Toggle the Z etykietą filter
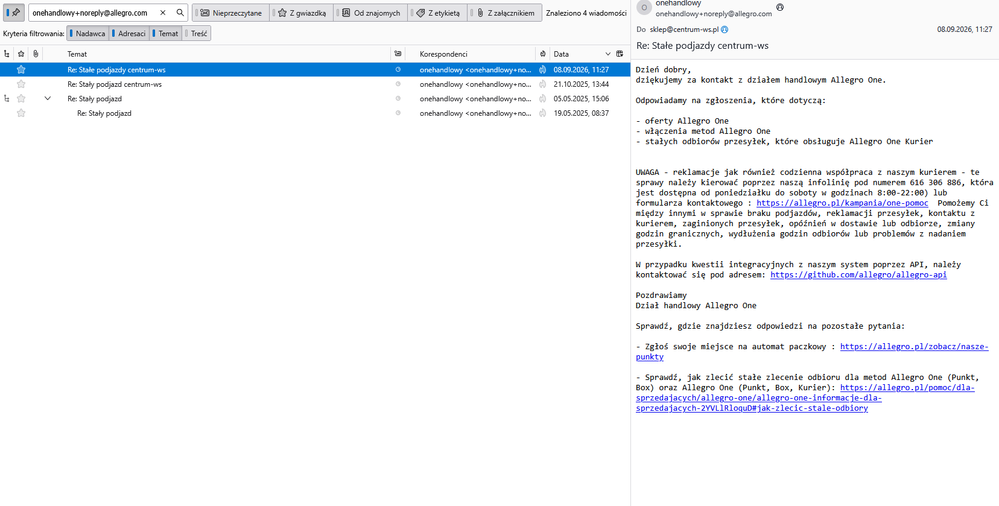The height and width of the screenshot is (506, 999). [x=437, y=13]
